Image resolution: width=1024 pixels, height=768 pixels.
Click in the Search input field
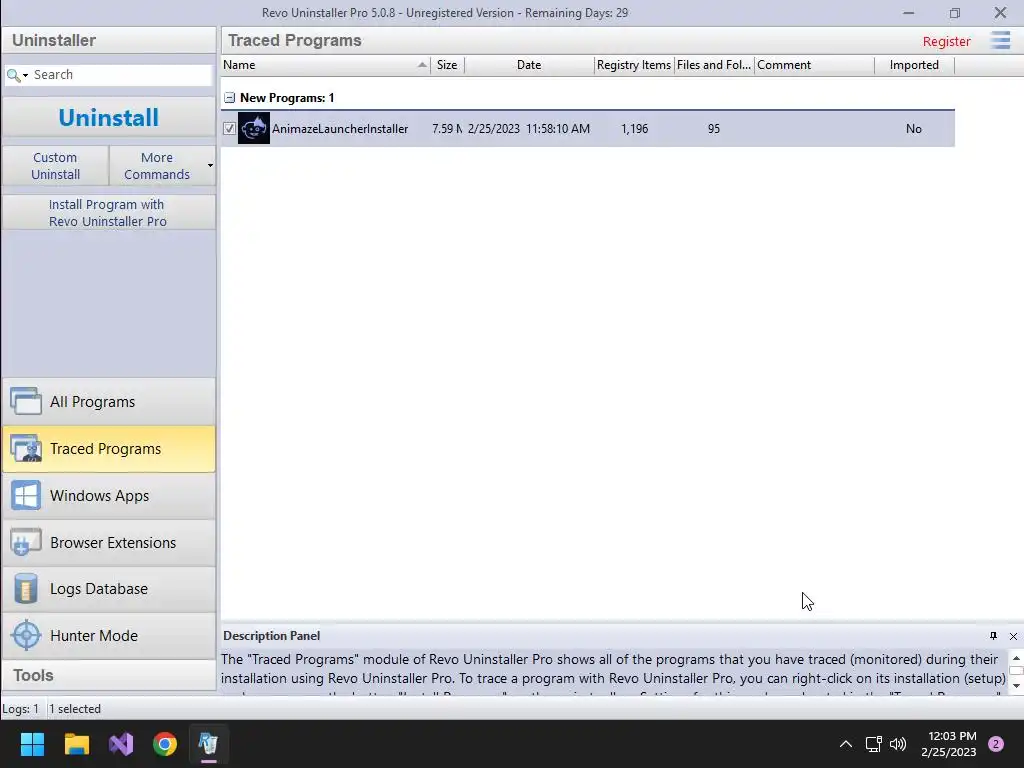click(121, 75)
